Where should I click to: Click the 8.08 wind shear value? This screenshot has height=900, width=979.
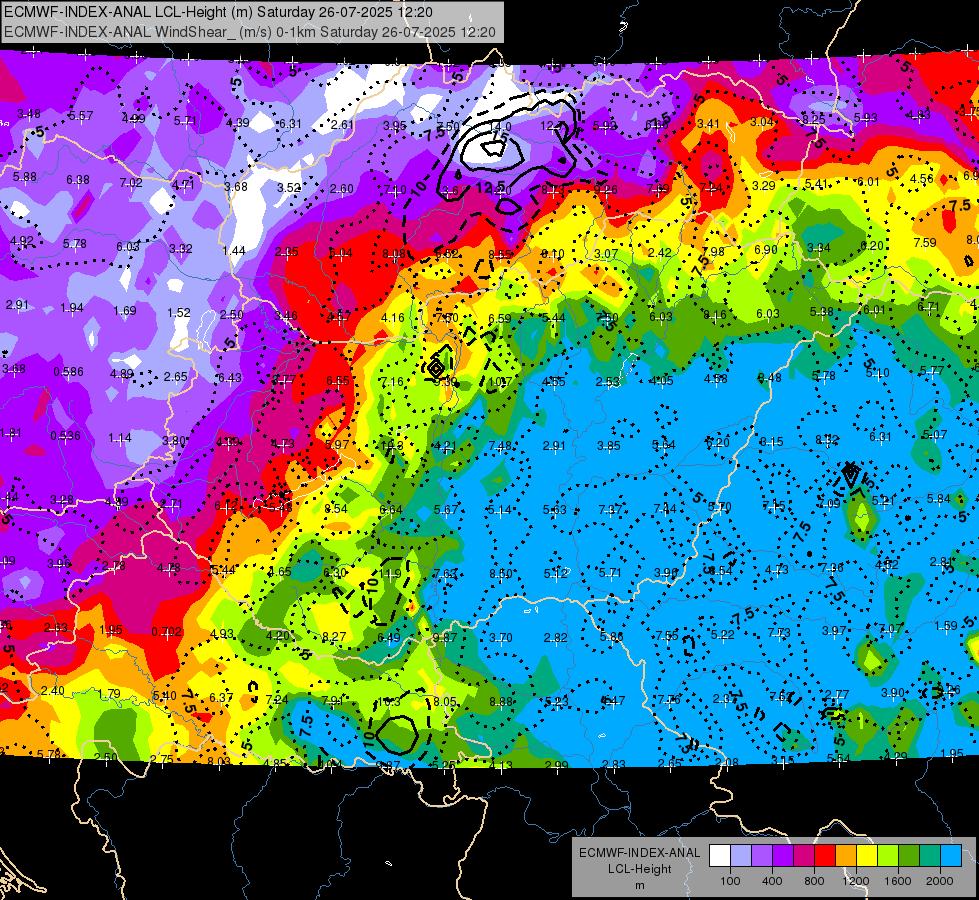[394, 254]
